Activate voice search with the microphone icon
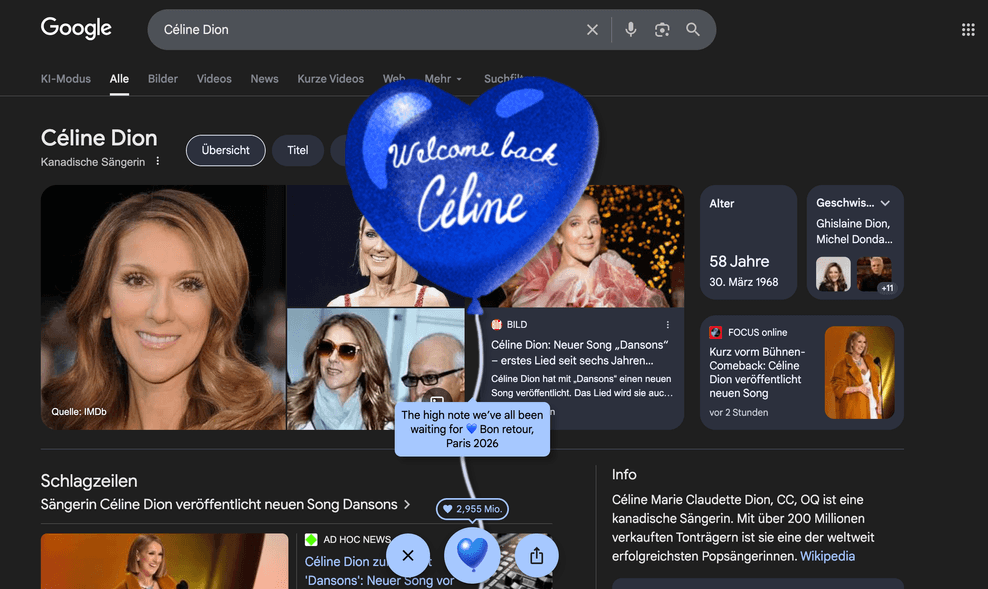The width and height of the screenshot is (988, 589). (x=630, y=29)
